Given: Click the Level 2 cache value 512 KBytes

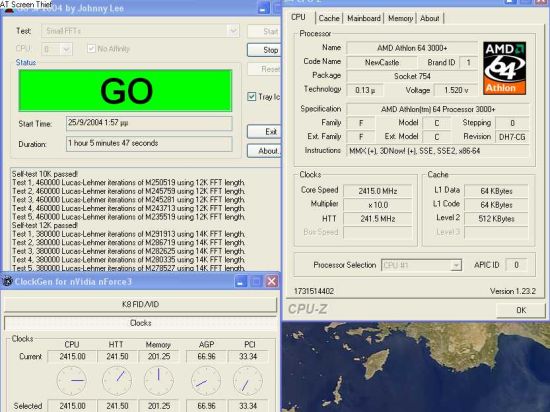Looking at the screenshot, I should [x=496, y=219].
